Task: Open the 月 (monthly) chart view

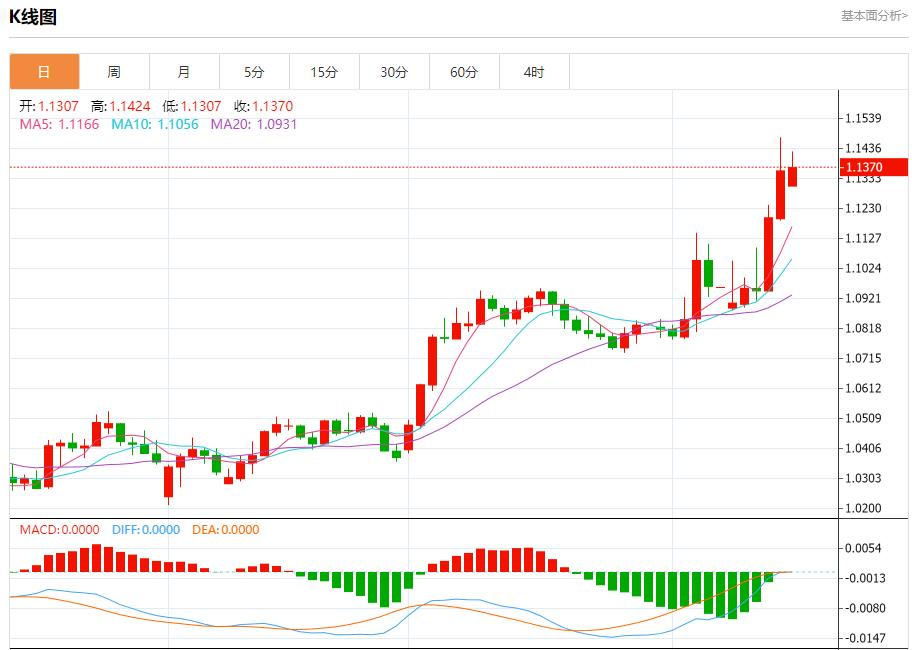Action: 184,71
